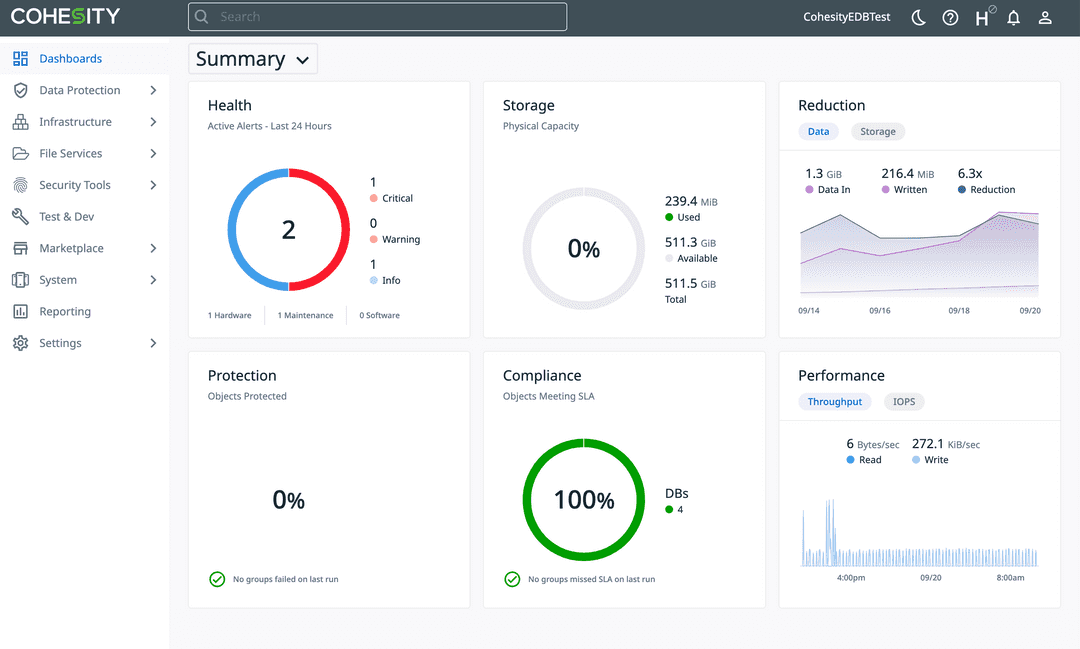This screenshot has height=649, width=1080.
Task: Open the Summary dashboard dropdown
Action: (x=252, y=58)
